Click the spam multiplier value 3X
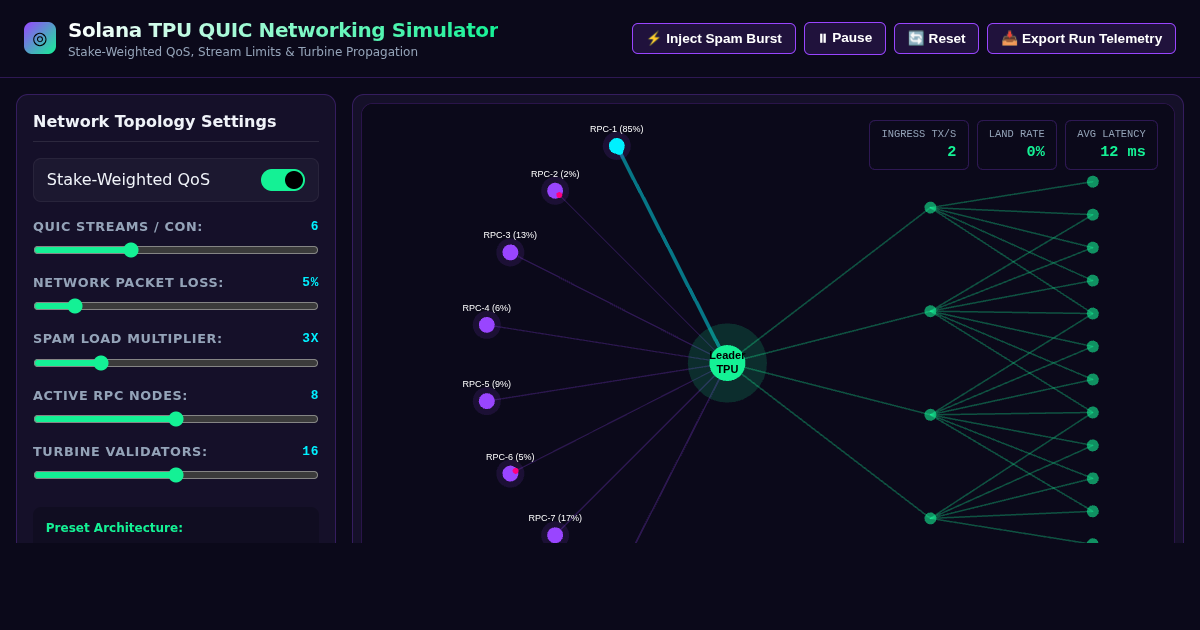Image resolution: width=1200 pixels, height=630 pixels. click(310, 338)
